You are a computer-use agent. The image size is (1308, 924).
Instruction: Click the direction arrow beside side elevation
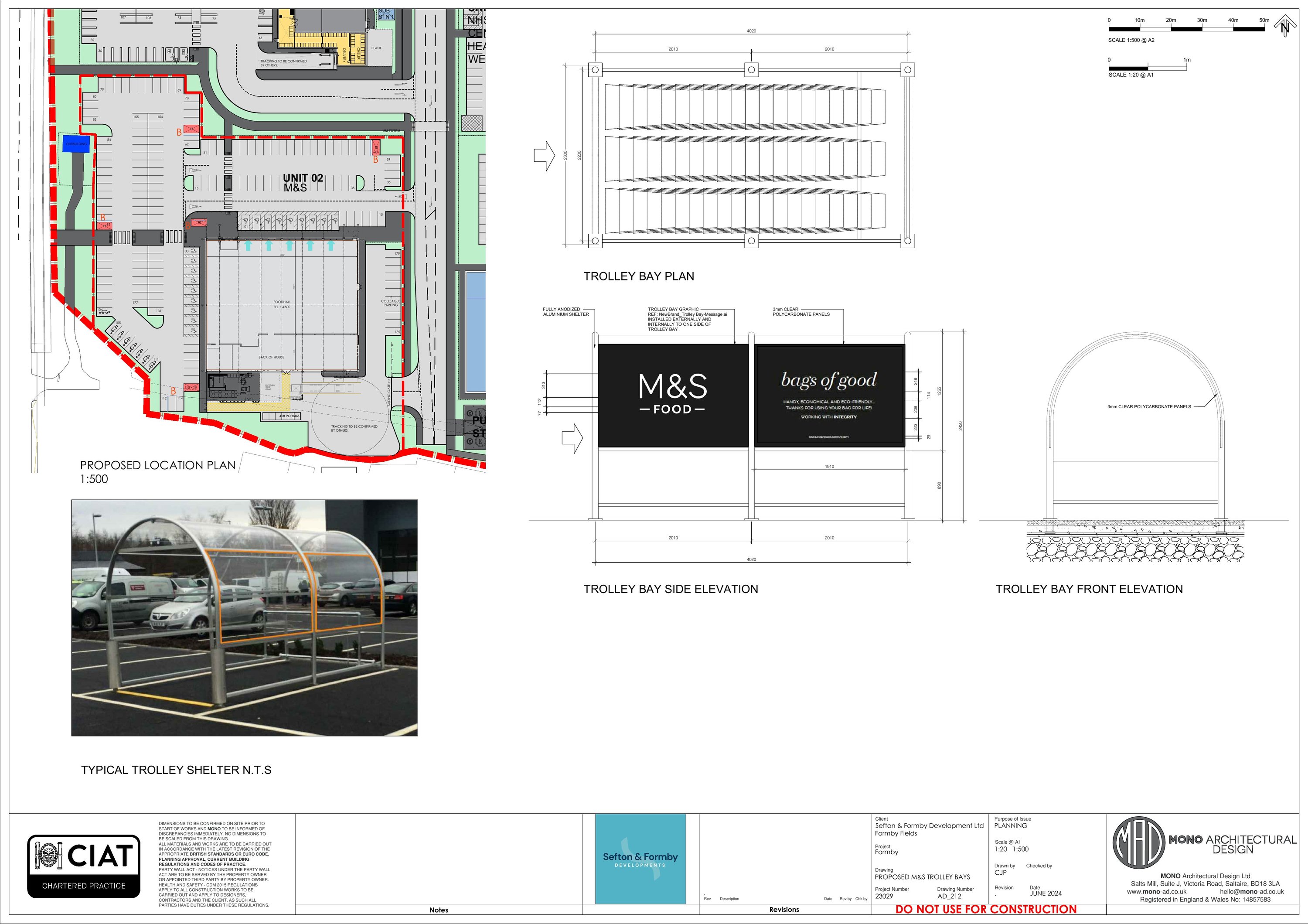[572, 438]
